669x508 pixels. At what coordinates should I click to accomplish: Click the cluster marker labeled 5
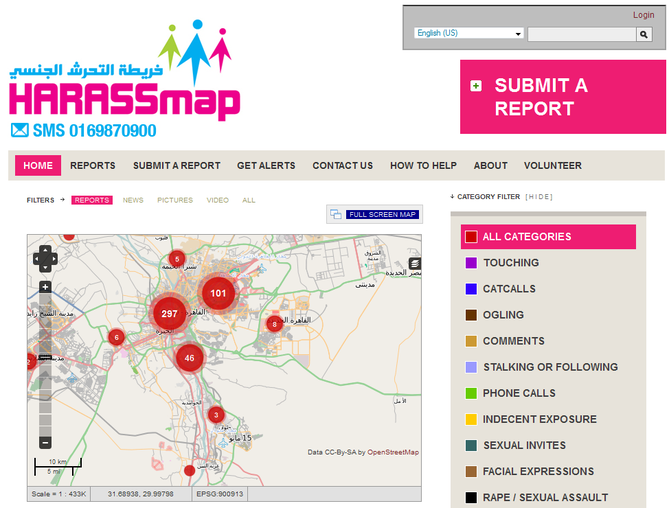pyautogui.click(x=177, y=258)
